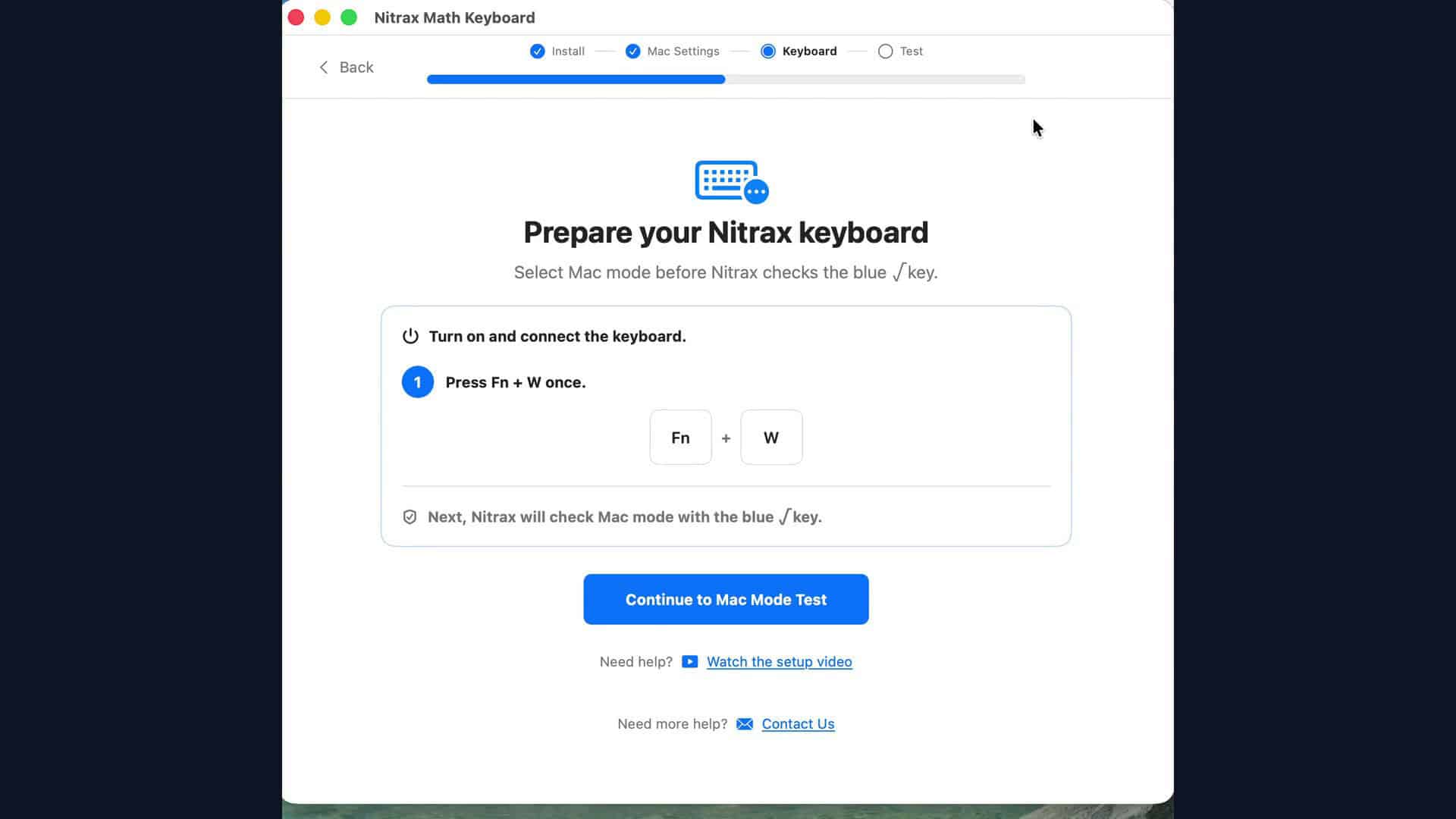The height and width of the screenshot is (819, 1456).
Task: Click the Install step checkmark
Action: pos(537,52)
